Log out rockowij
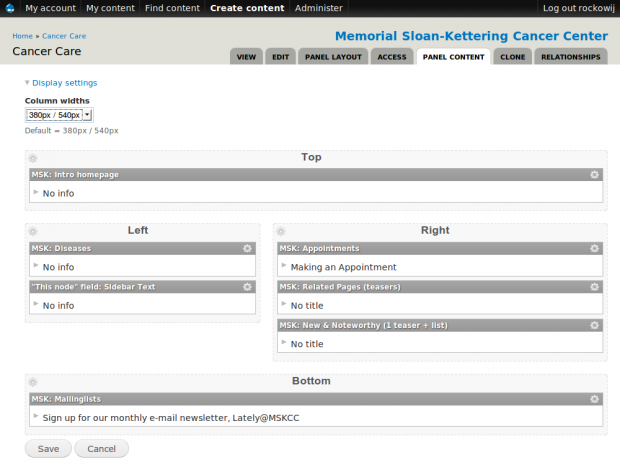The image size is (620, 465). tap(578, 8)
